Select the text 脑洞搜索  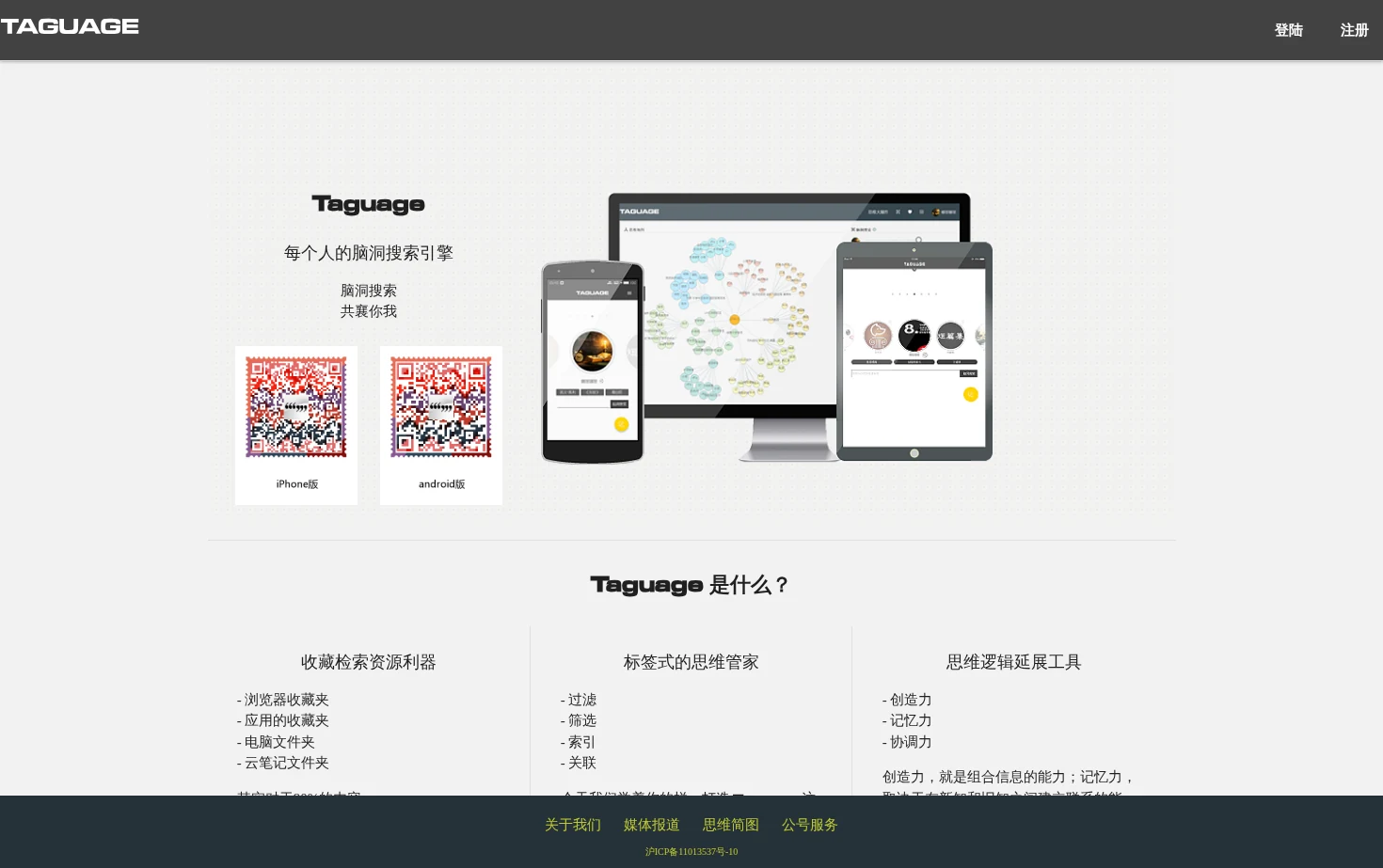coord(369,291)
